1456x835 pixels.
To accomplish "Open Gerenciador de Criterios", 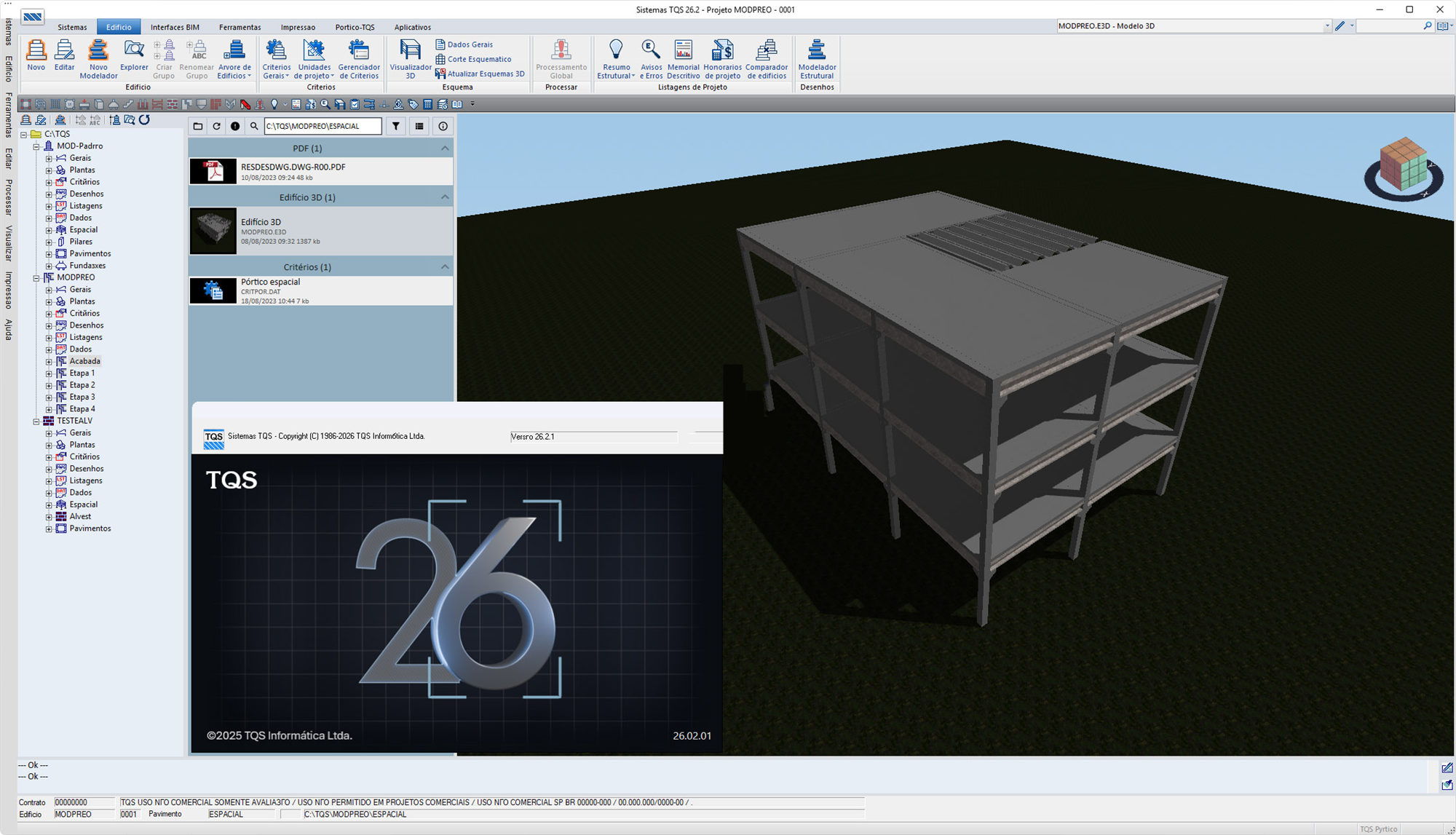I will [x=359, y=59].
